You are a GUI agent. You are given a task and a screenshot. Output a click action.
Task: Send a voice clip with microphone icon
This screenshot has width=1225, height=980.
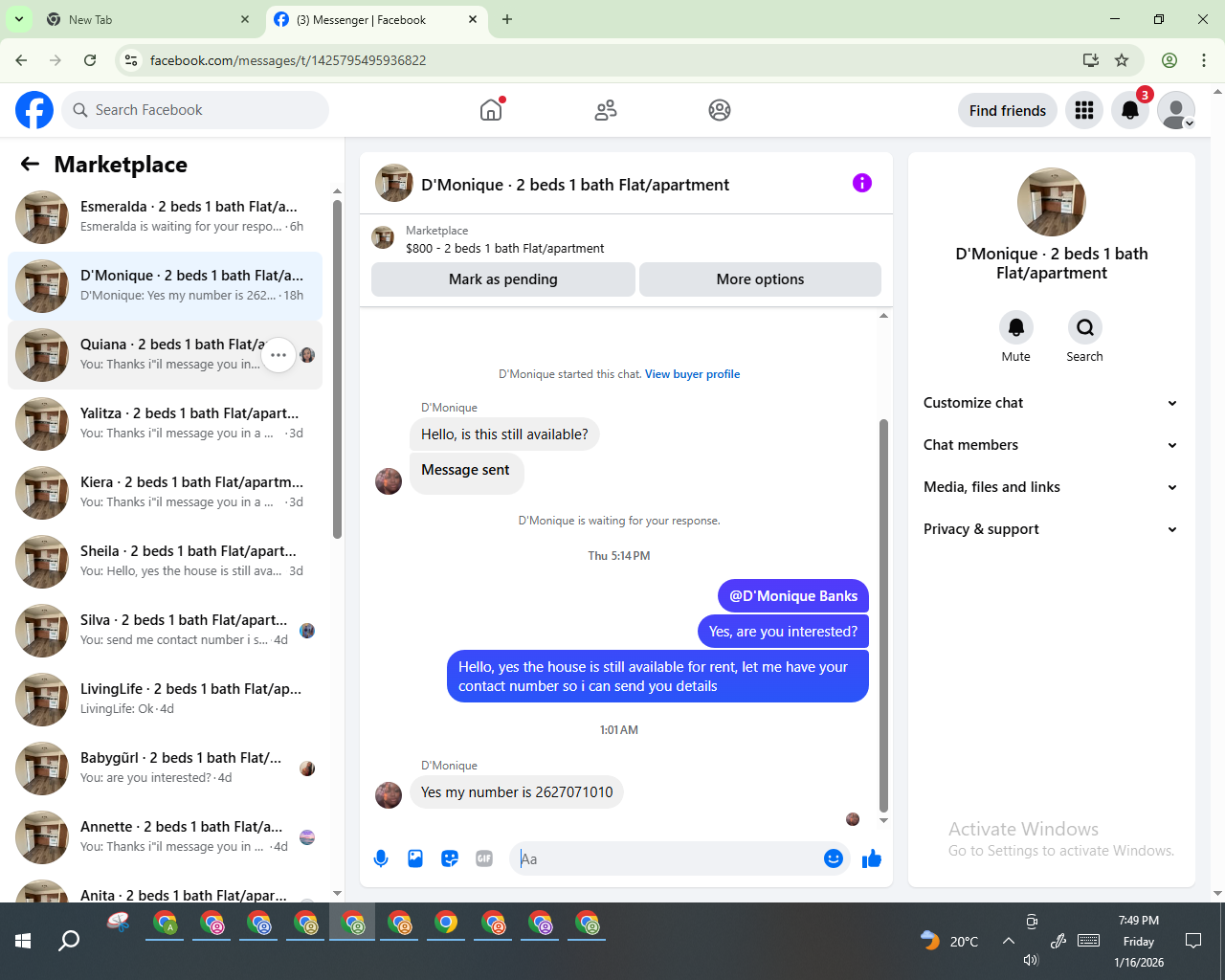point(381,858)
